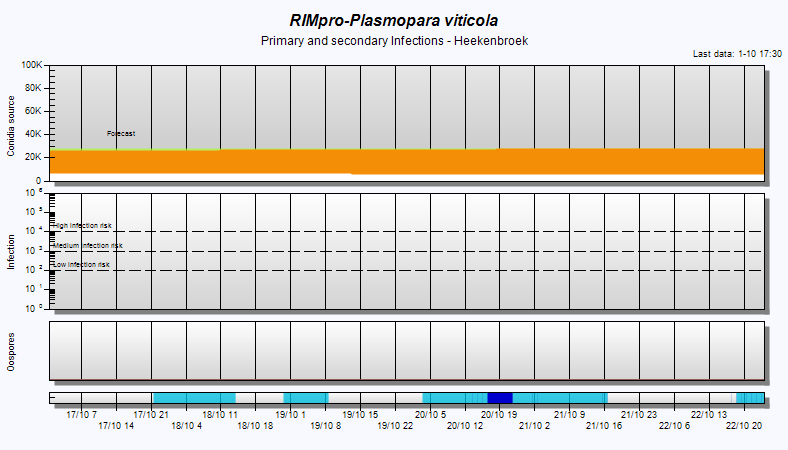Click the 21/10 23 time axis label
Viewport: 788px width, 450px height.
coord(639,415)
